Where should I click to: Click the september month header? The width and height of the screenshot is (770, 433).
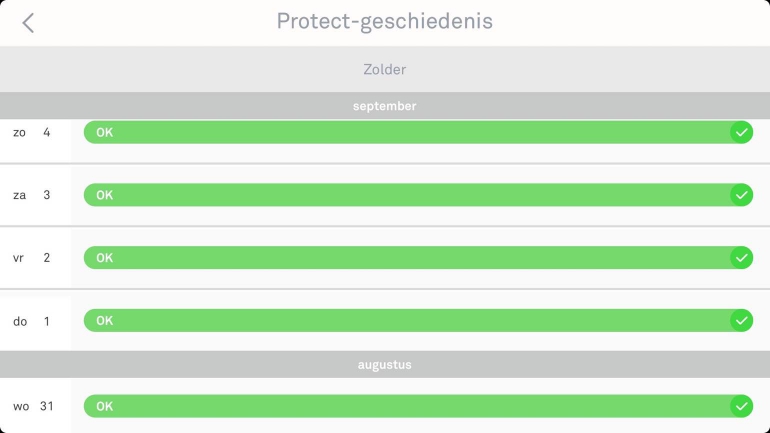click(x=385, y=105)
